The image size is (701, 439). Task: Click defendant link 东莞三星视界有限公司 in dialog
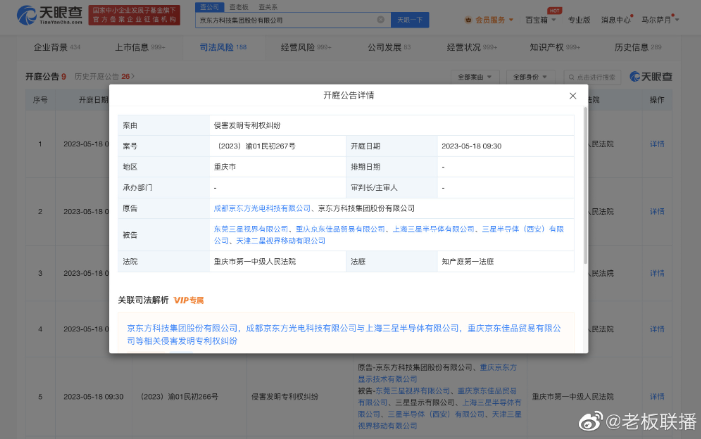(x=251, y=229)
